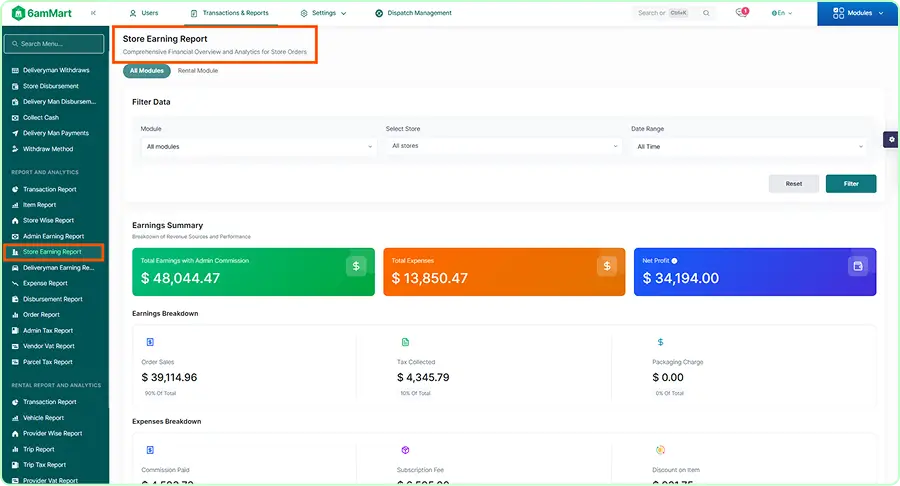Screen dimensions: 900x486
Task: Click the Filter button
Action: click(x=851, y=184)
